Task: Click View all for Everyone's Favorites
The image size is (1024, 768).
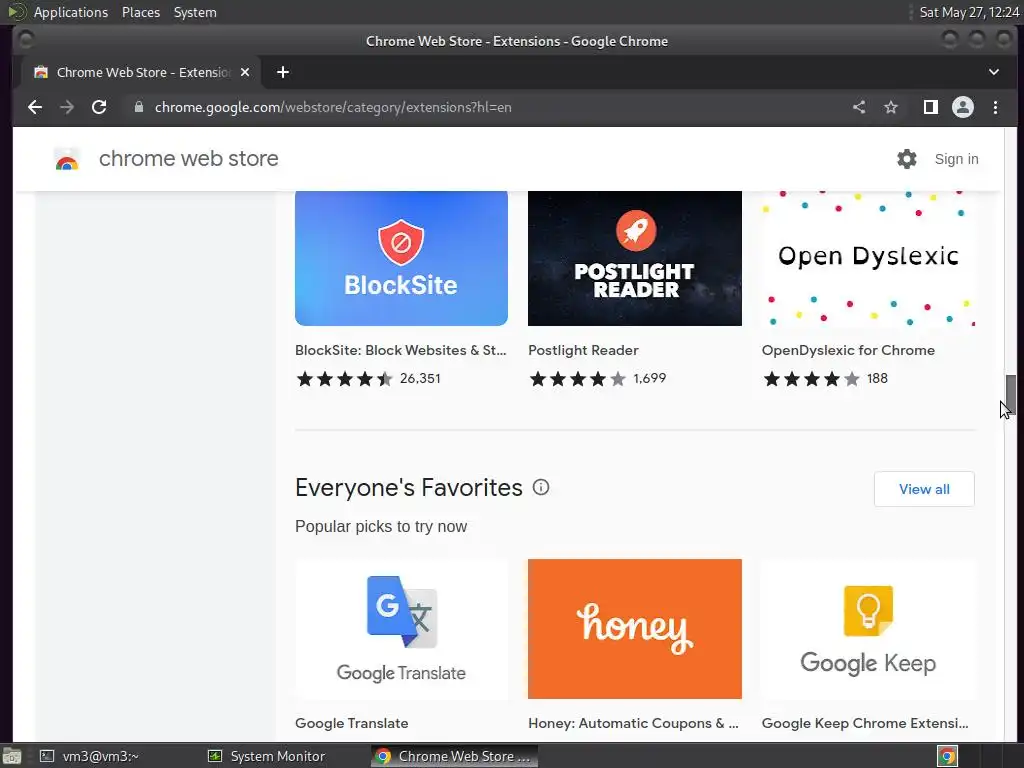Action: 924,489
